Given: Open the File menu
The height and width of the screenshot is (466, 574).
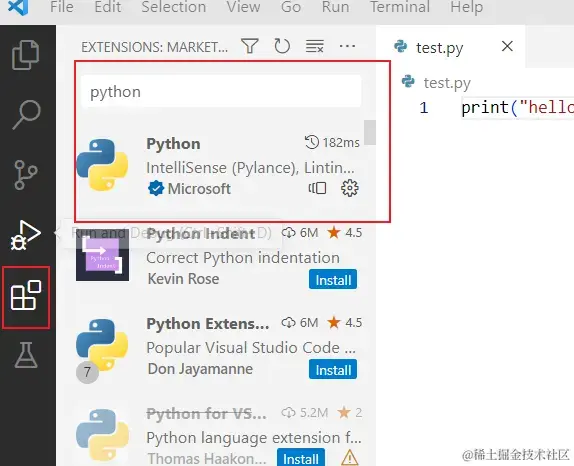Looking at the screenshot, I should [x=62, y=7].
